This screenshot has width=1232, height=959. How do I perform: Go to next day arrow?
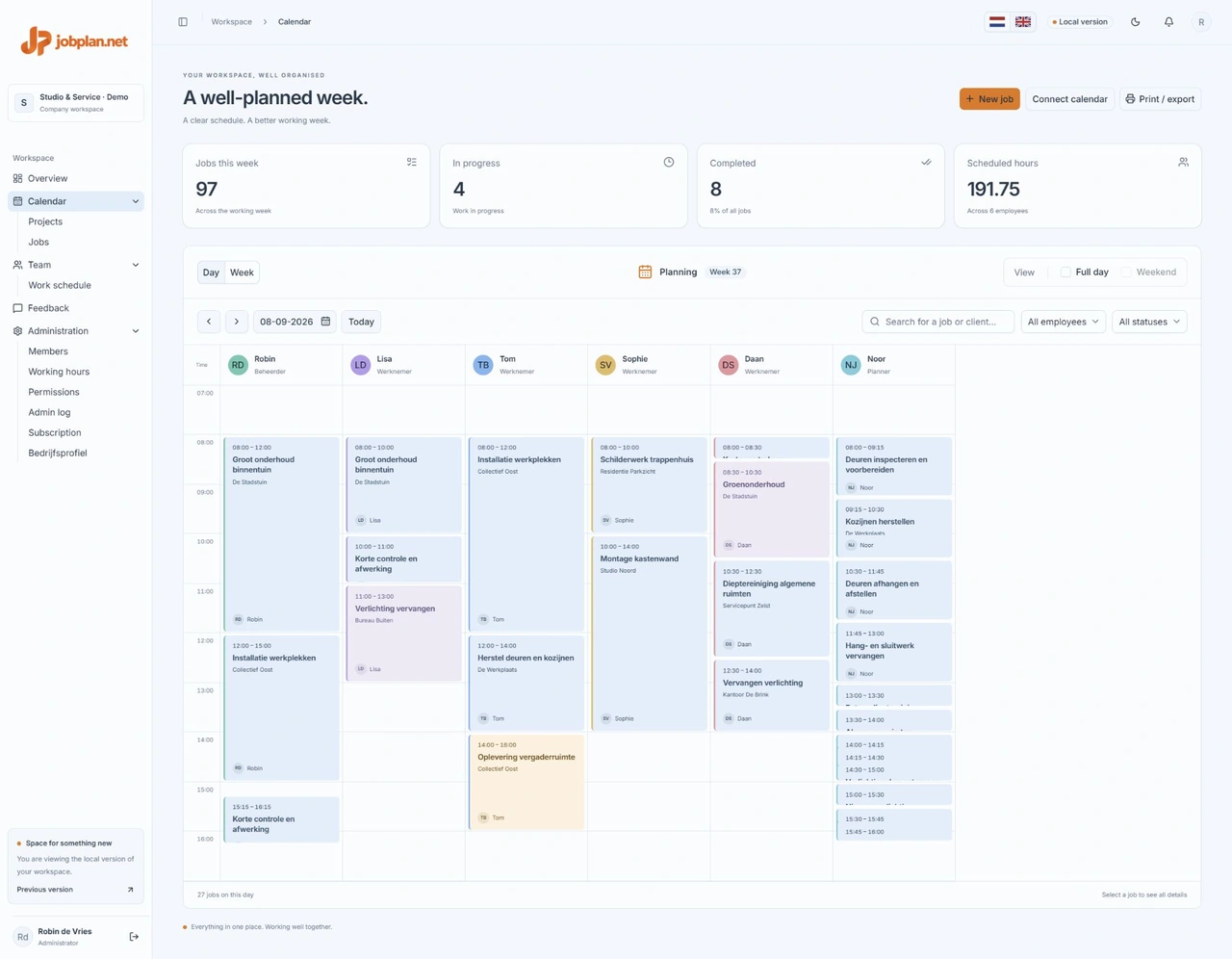[237, 322]
